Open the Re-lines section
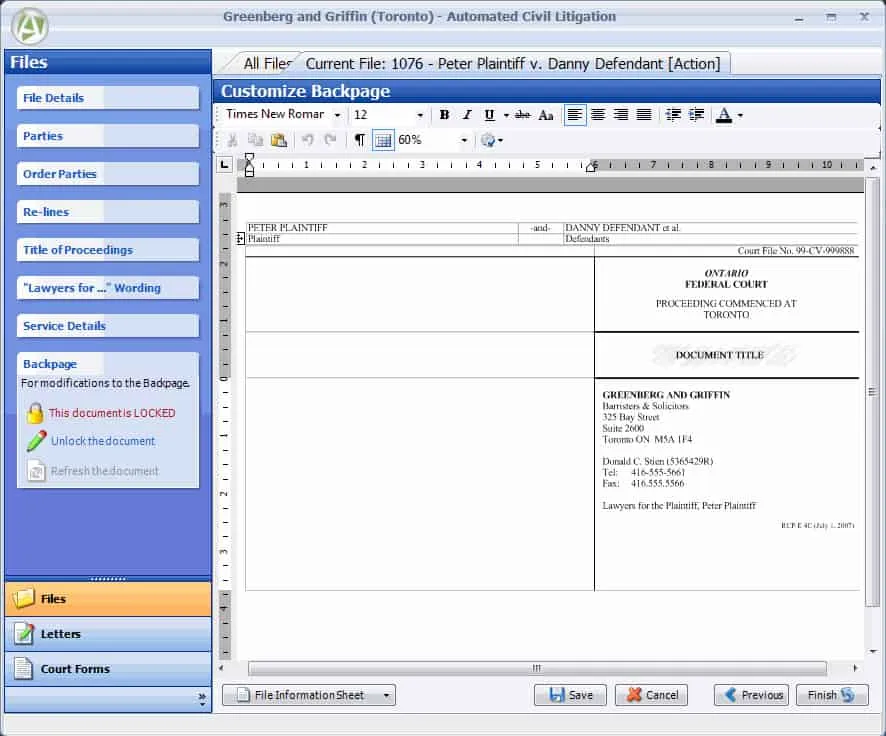The width and height of the screenshot is (886, 736). pos(107,212)
